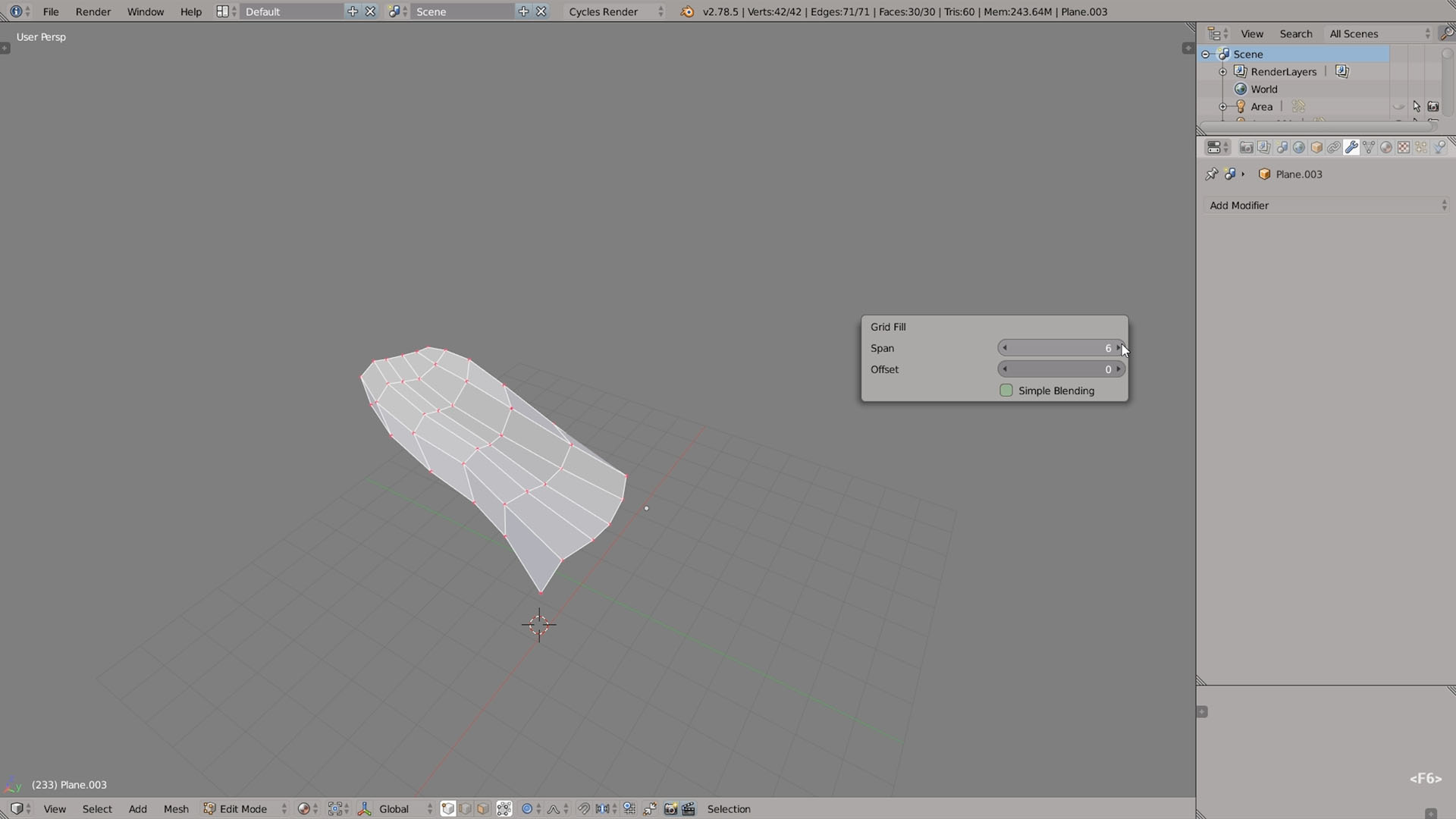This screenshot has width=1456, height=819.
Task: Open viewport View menu
Action: 55,809
